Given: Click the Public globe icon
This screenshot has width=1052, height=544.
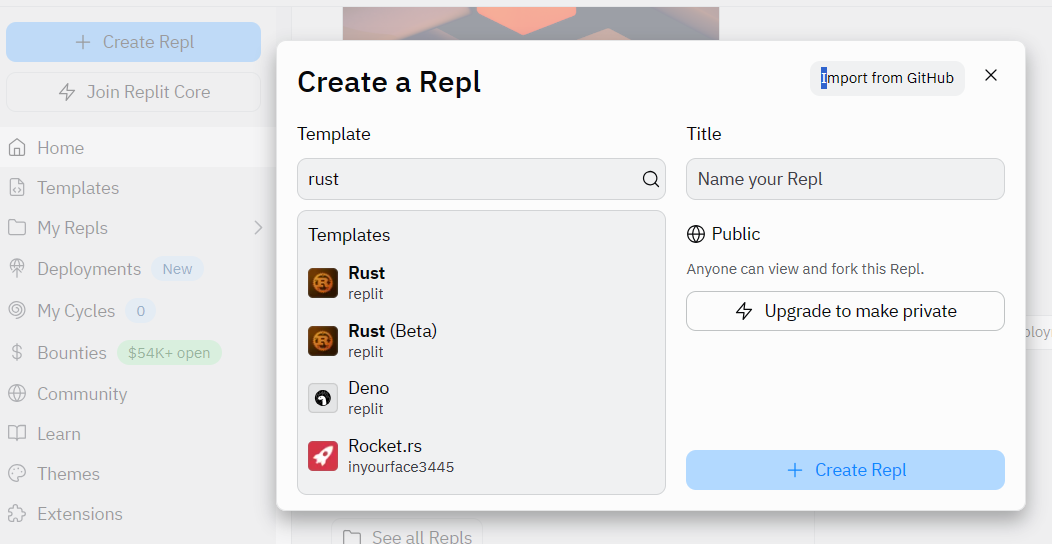Looking at the screenshot, I should (x=696, y=234).
